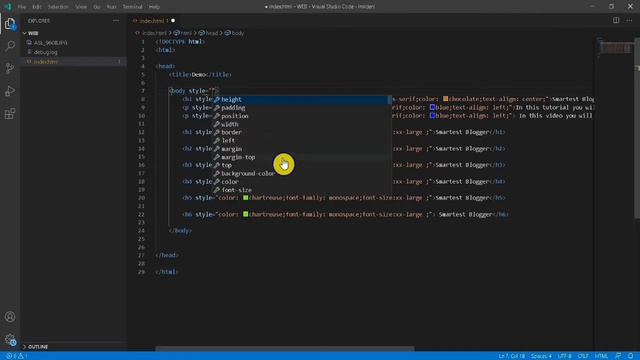
Task: Click the chartreuse swatch on line 22
Action: click(245, 214)
